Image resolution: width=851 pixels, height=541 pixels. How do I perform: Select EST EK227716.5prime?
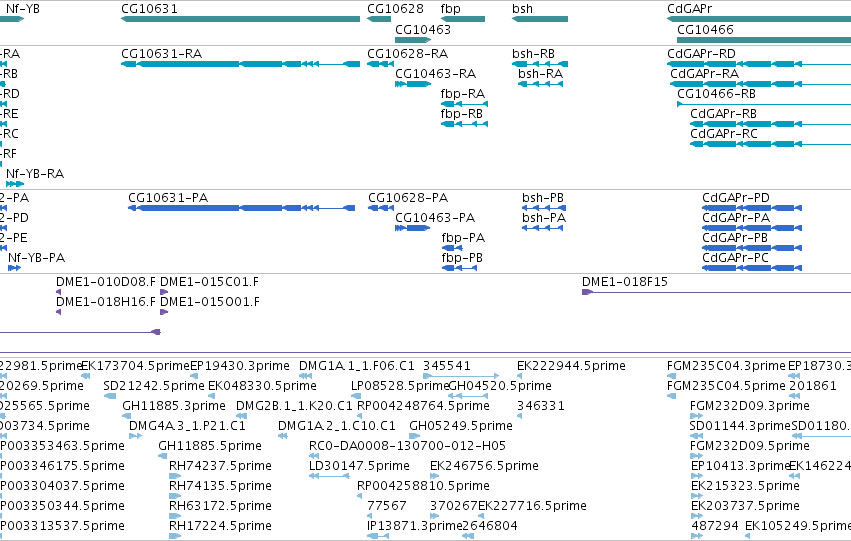pyautogui.click(x=481, y=517)
